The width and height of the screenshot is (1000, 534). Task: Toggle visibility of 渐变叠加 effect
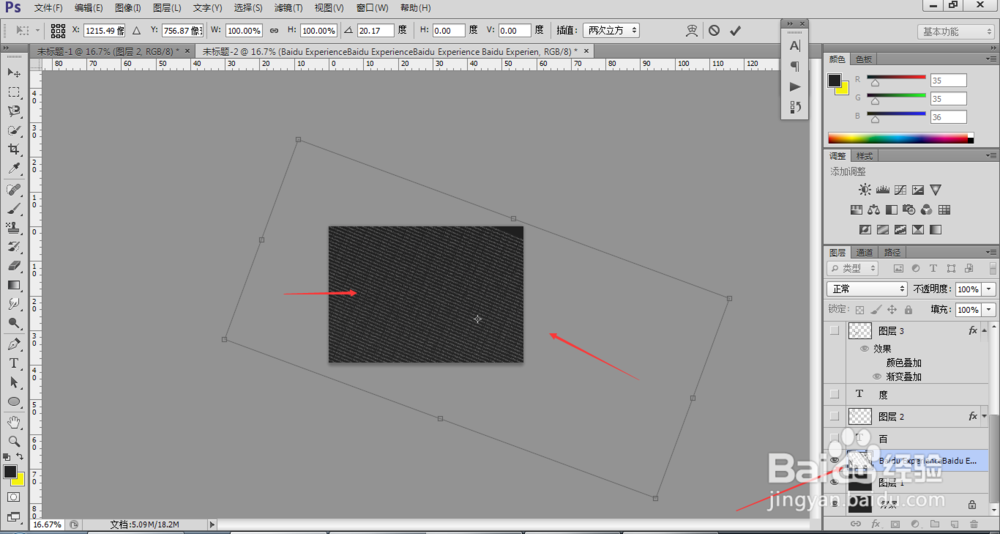tap(877, 376)
